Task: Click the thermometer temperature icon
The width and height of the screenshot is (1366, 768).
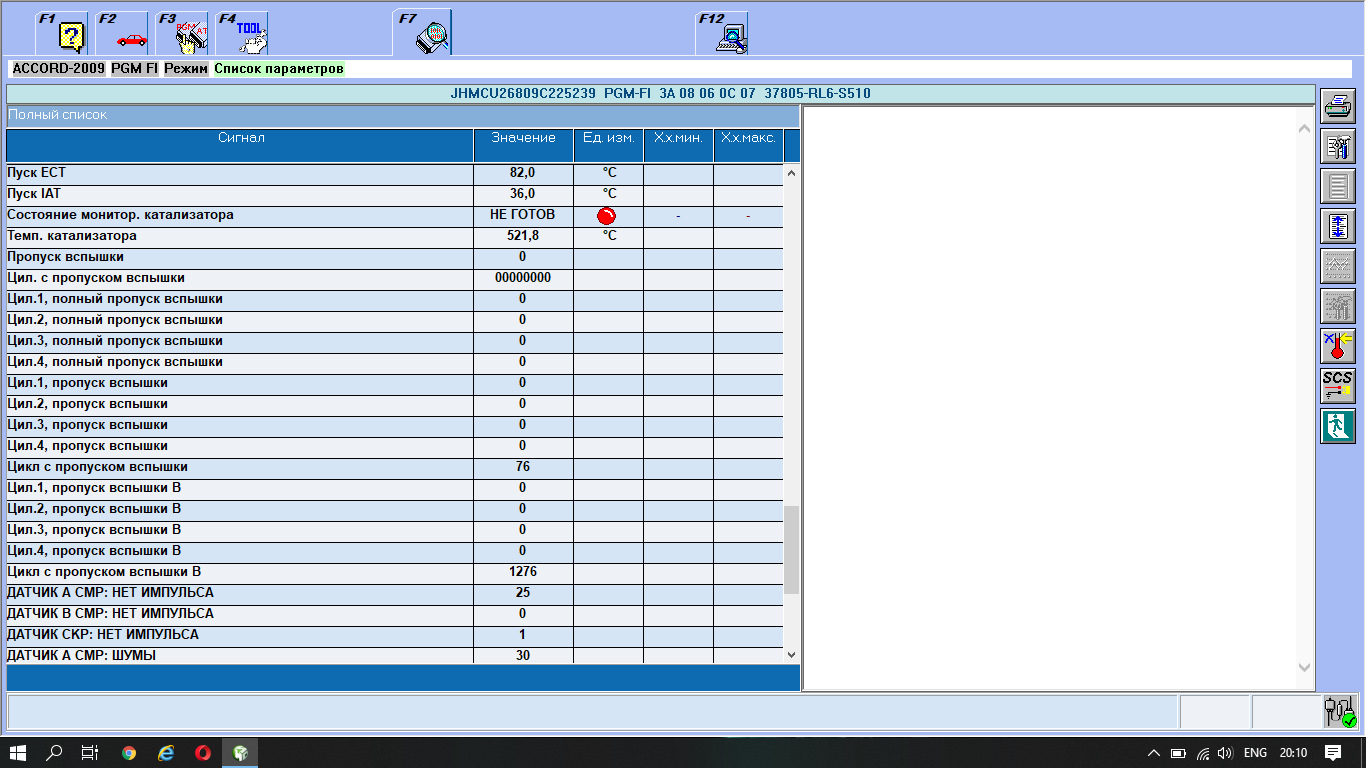Action: (1337, 346)
